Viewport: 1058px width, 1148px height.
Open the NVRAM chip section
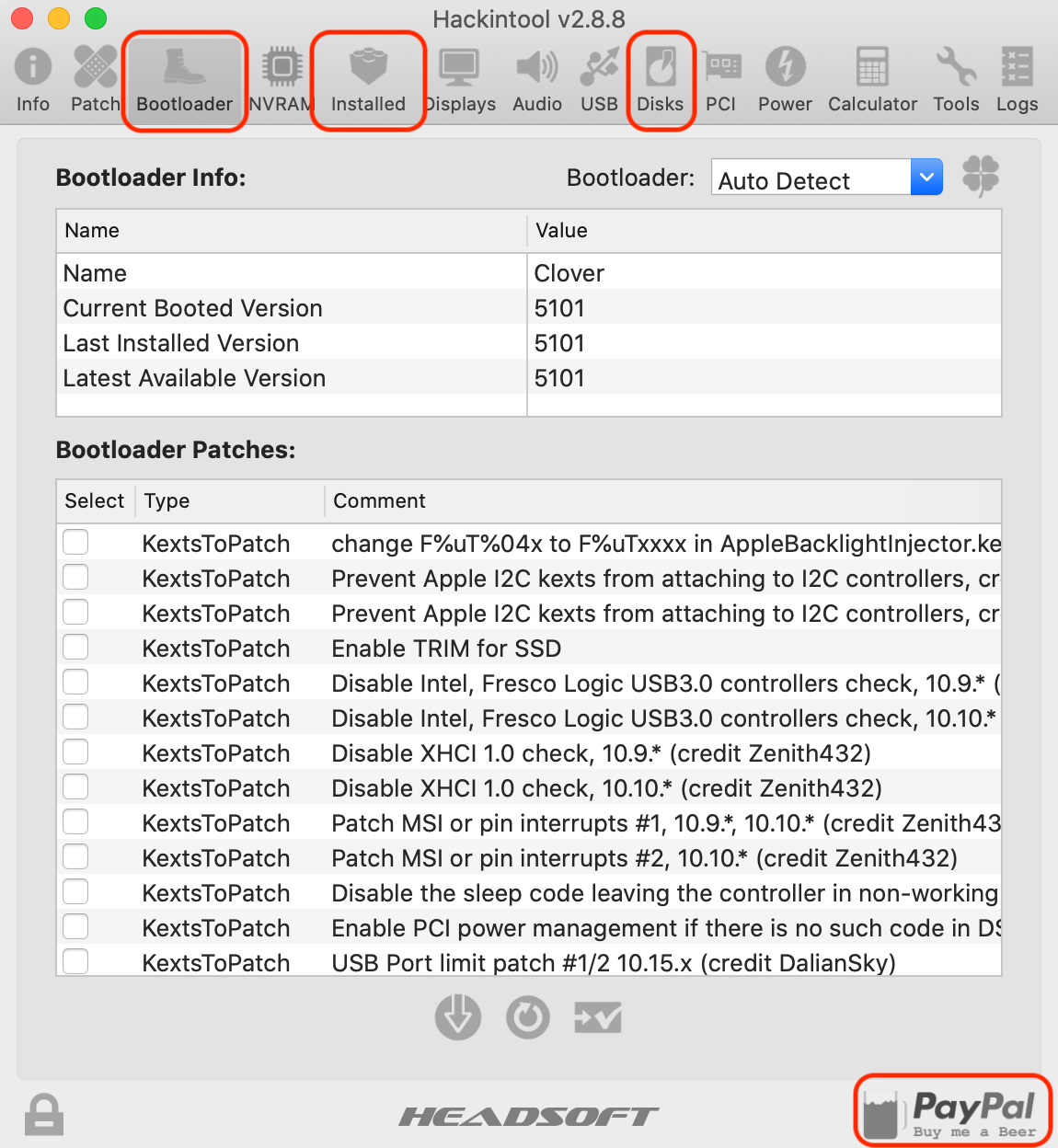(282, 80)
